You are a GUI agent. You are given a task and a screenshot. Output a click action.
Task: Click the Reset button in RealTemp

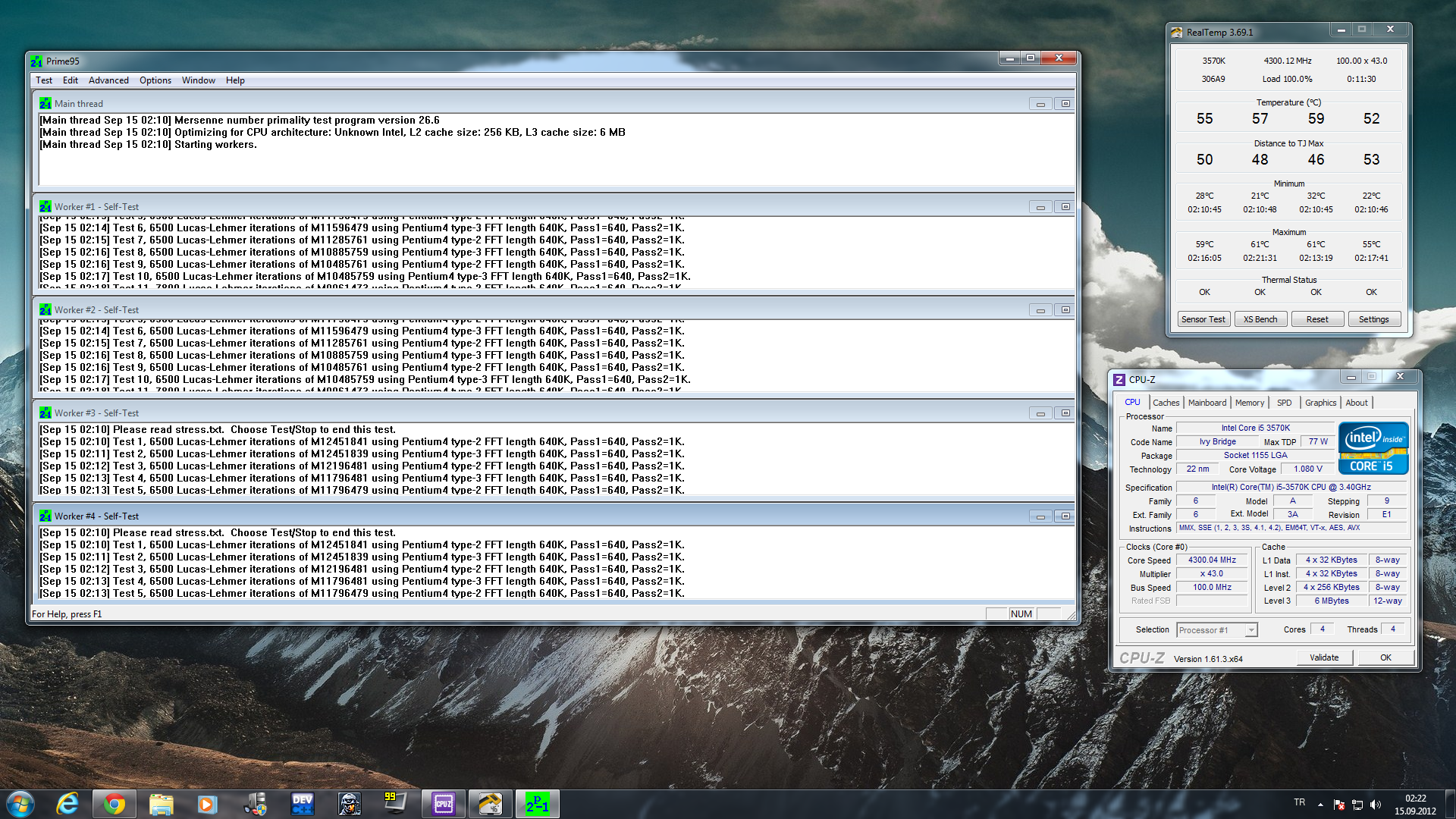(x=1317, y=319)
